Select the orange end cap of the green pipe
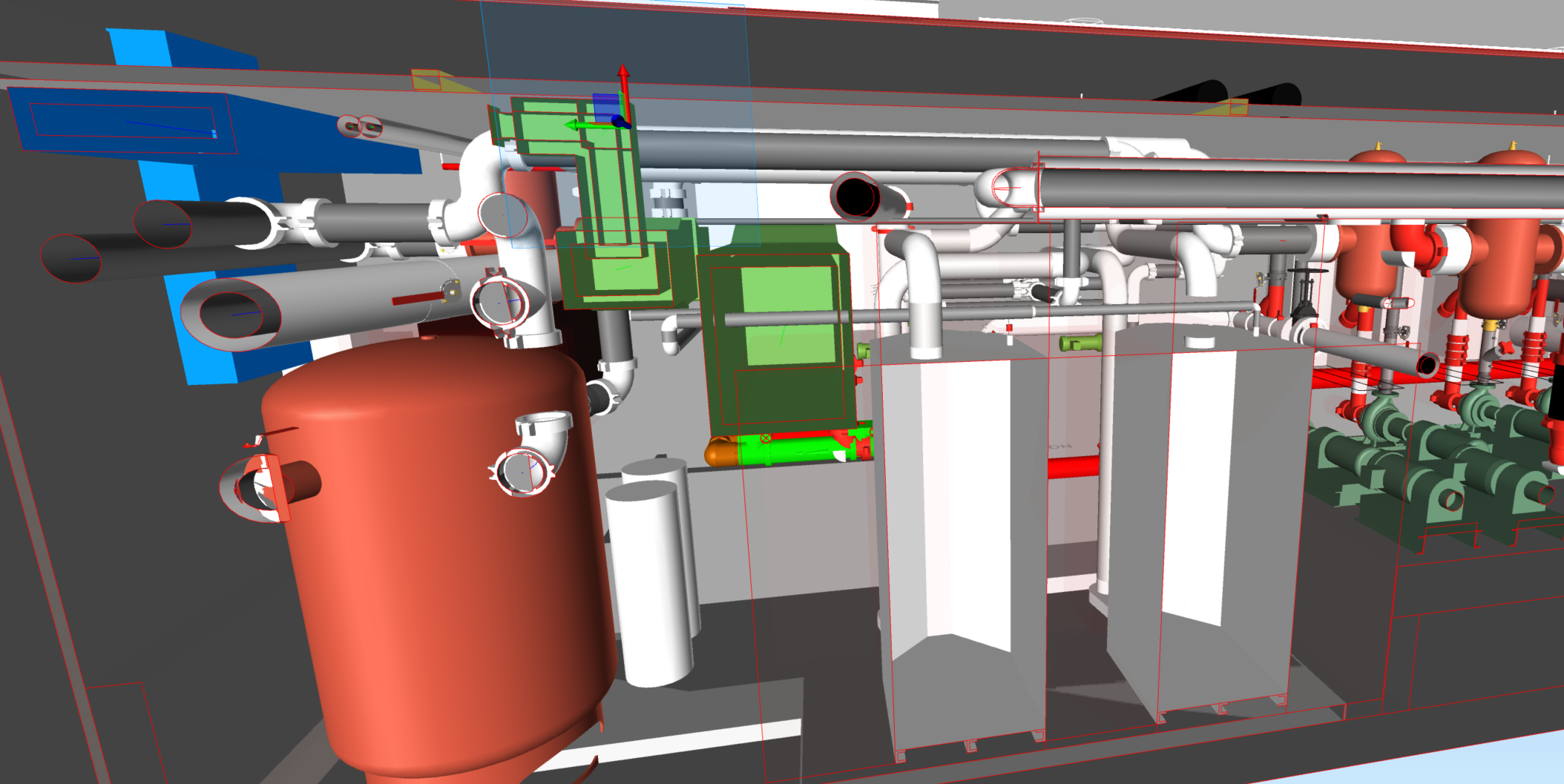Screen dimensions: 1564x784 click(720, 452)
